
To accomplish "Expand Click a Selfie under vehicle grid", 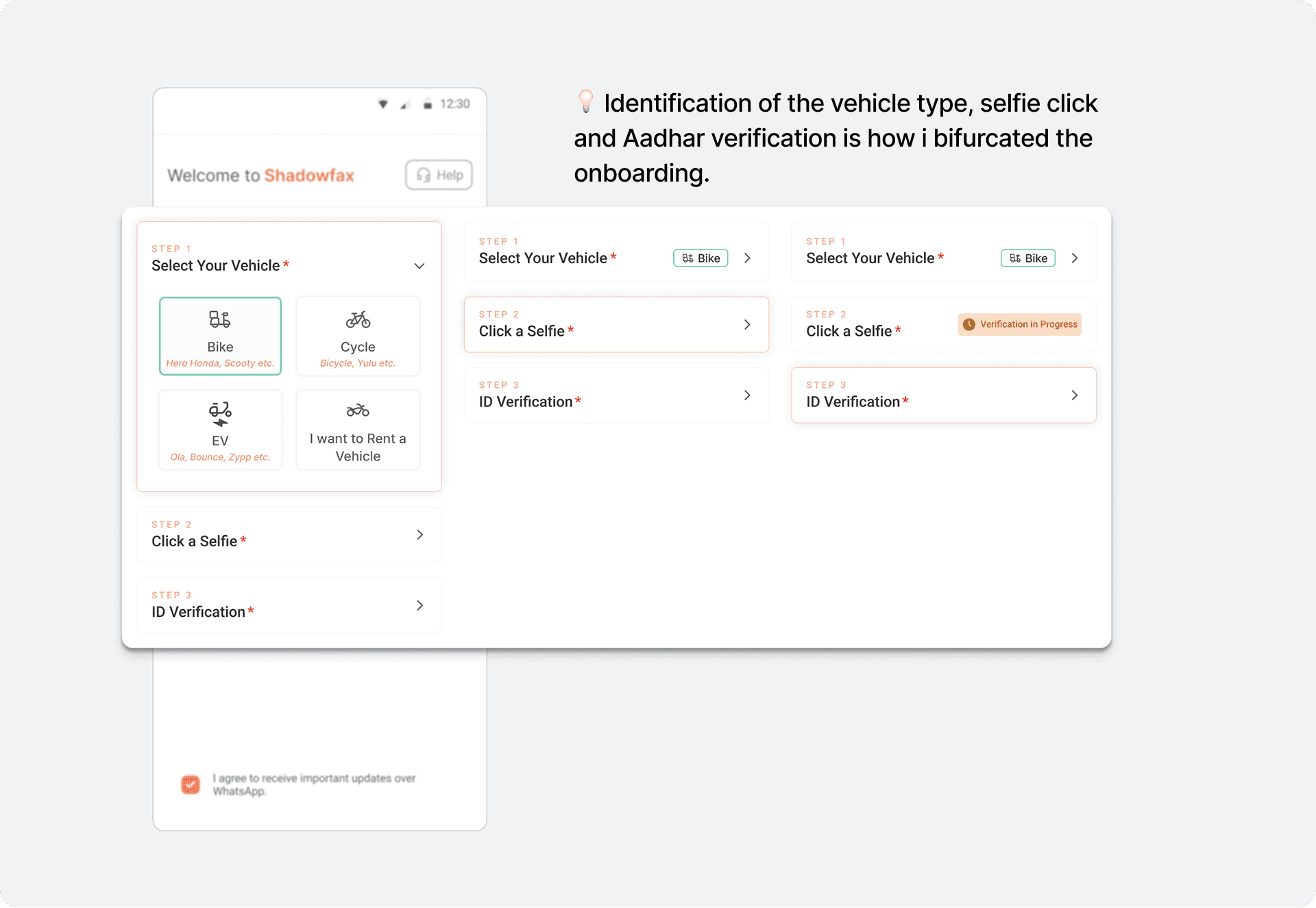I will (x=419, y=535).
